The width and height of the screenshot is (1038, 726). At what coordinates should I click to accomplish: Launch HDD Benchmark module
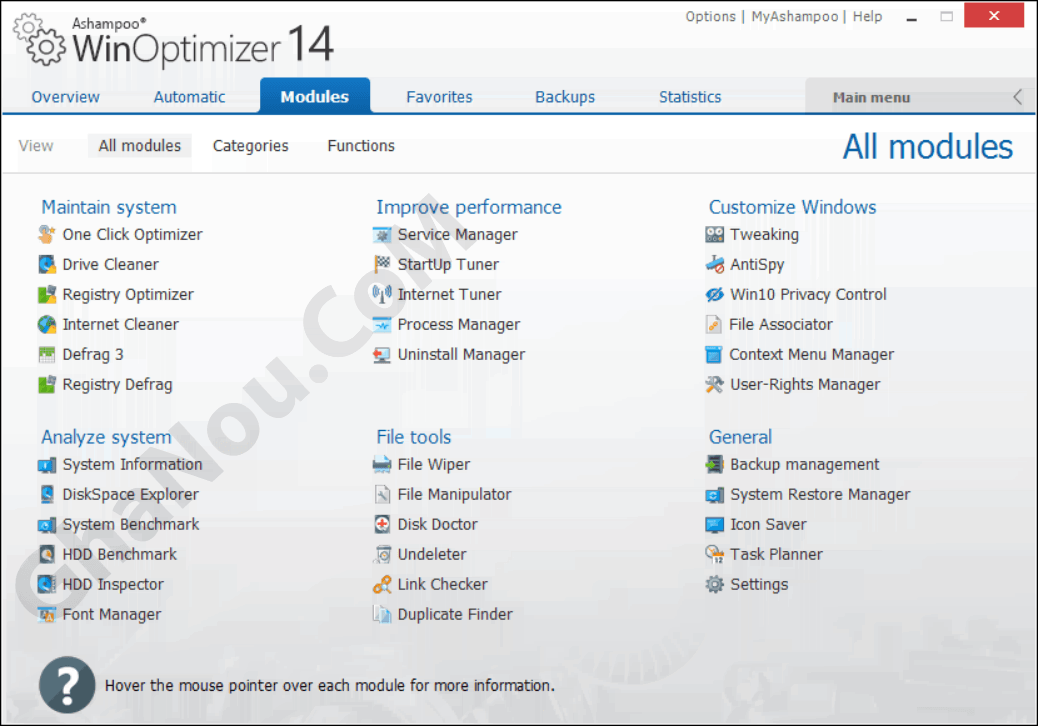tap(120, 554)
